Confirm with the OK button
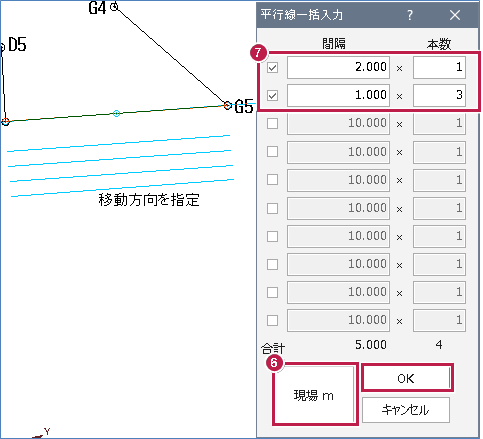Image resolution: width=483 pixels, height=439 pixels. coord(407,378)
